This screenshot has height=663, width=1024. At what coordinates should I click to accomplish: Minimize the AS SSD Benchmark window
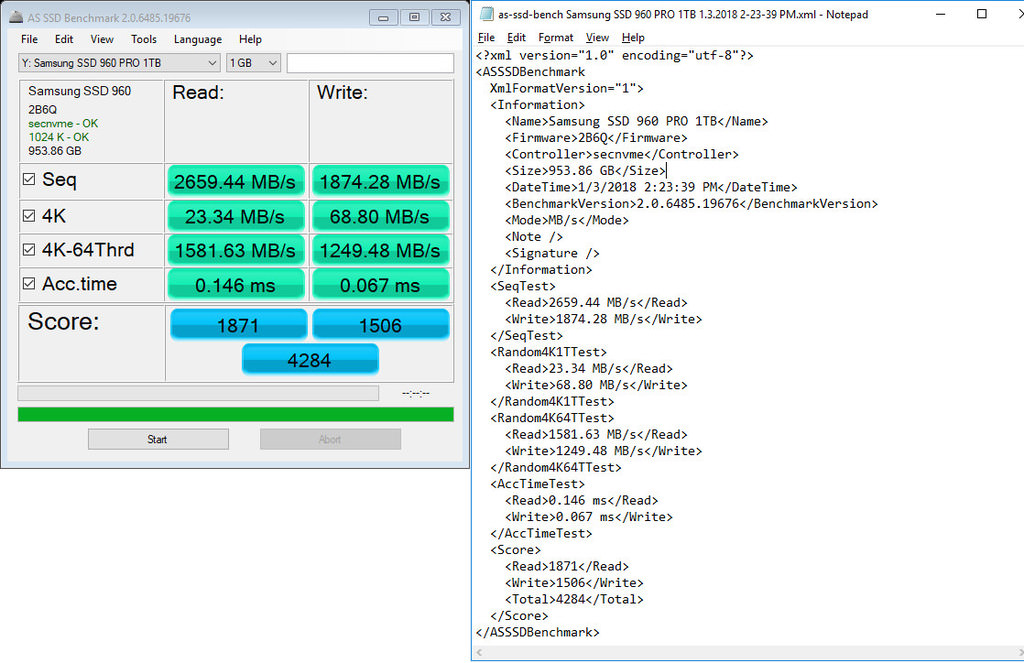pos(383,18)
